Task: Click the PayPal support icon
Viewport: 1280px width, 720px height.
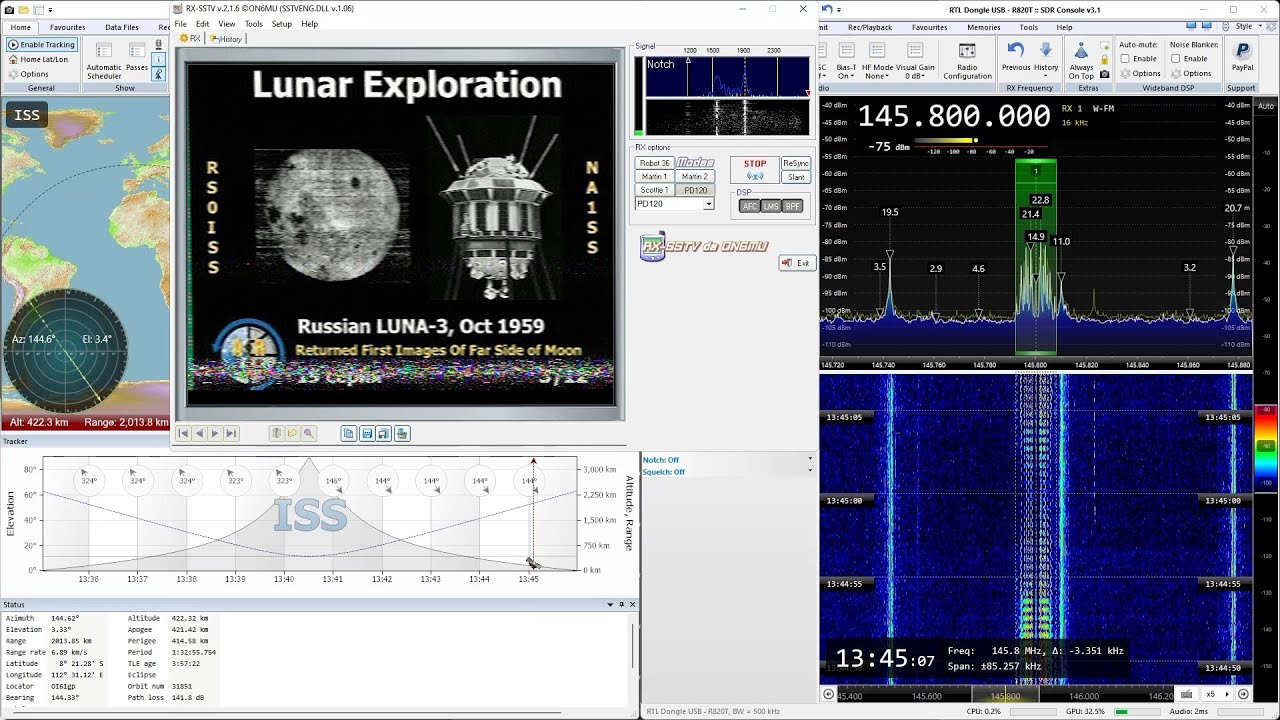Action: (x=1242, y=56)
